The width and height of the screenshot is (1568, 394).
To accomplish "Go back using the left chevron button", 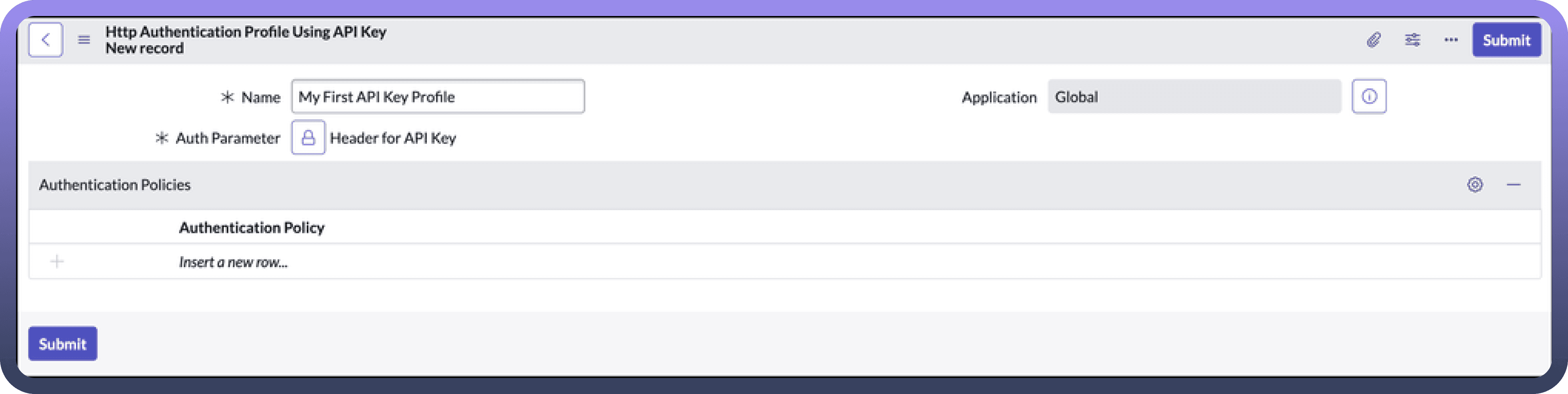I will coord(46,40).
